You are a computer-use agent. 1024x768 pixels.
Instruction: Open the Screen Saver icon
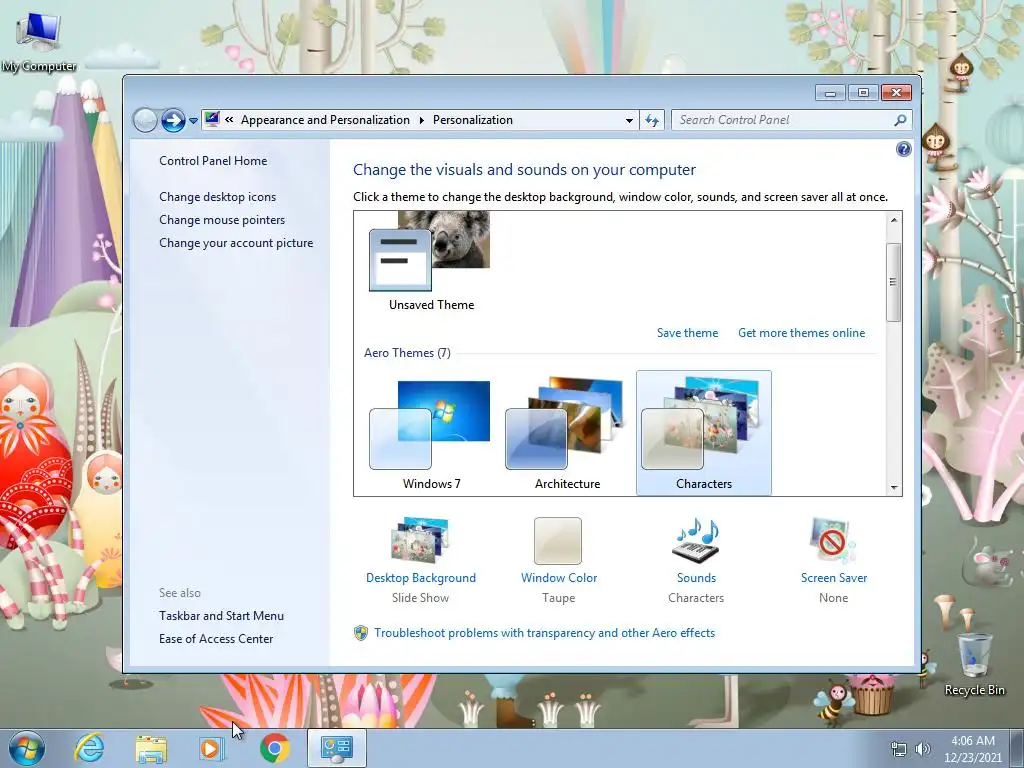(x=833, y=541)
